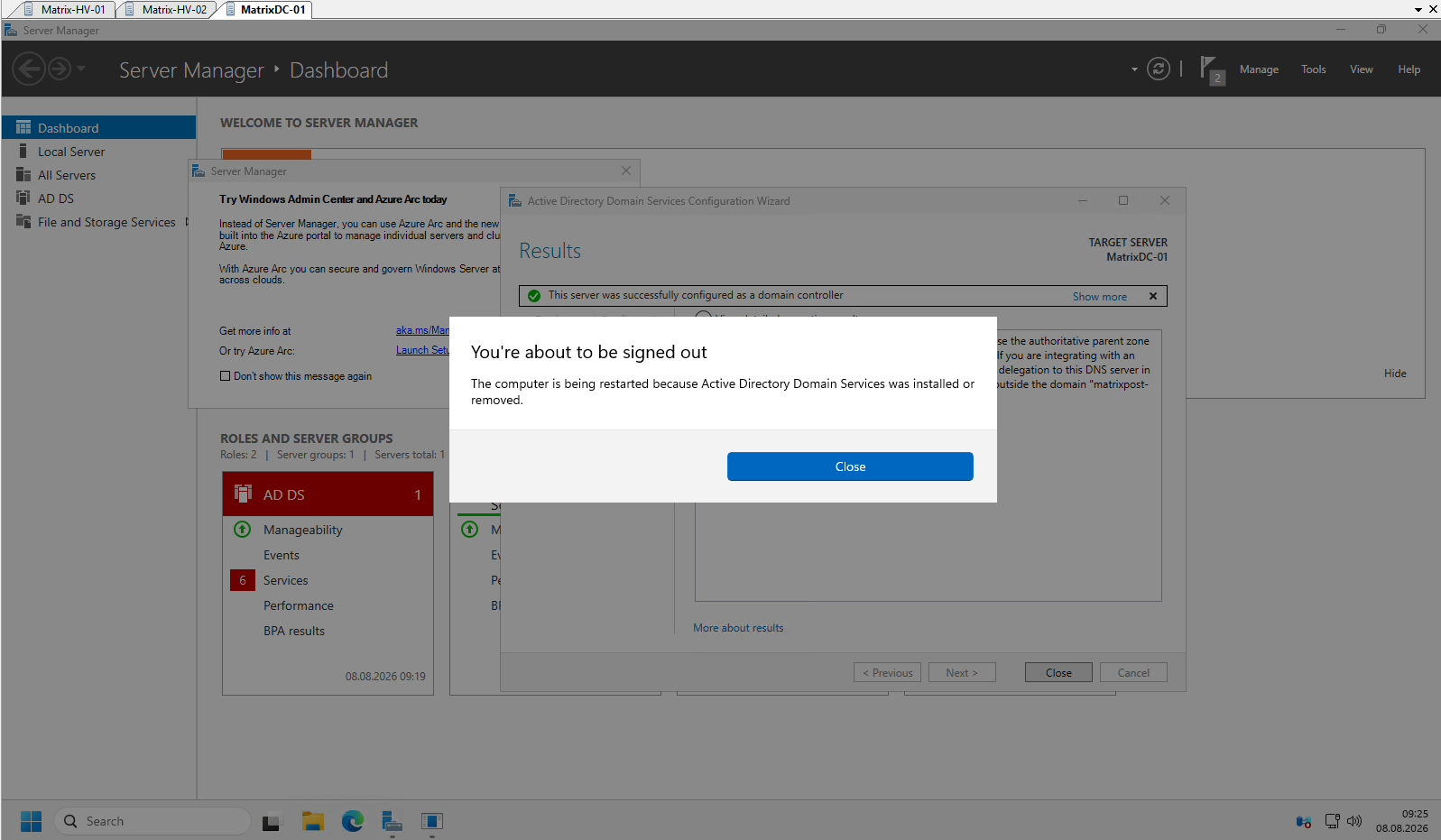Check 'Don't show this message again'
This screenshot has height=840, width=1441.
(x=226, y=376)
